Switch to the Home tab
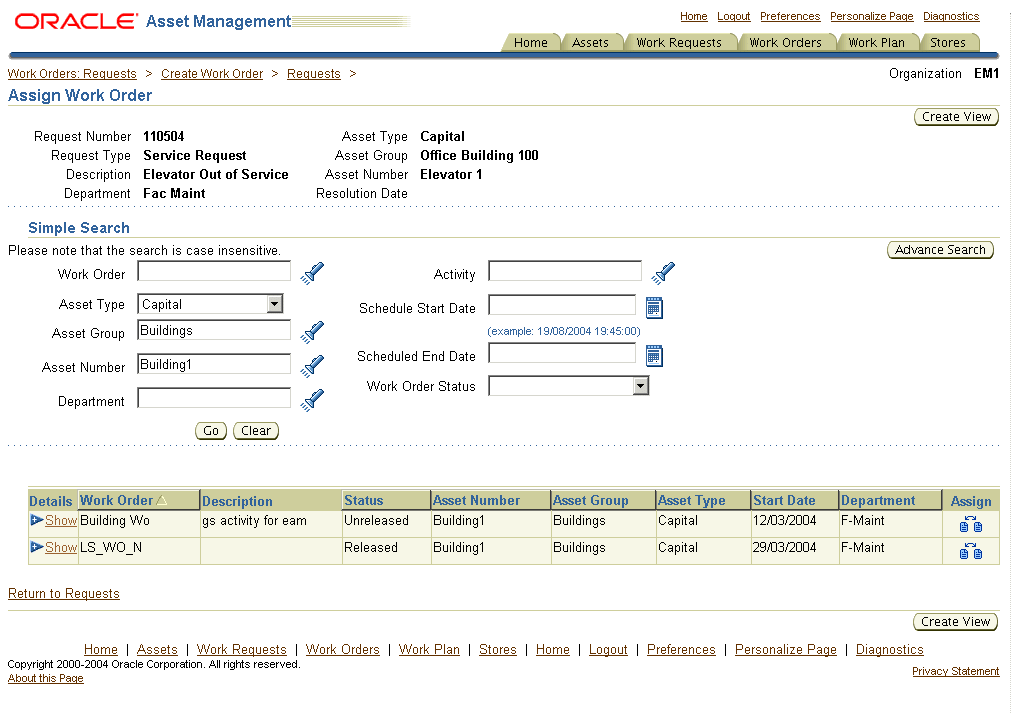The image size is (1011, 714). click(531, 43)
